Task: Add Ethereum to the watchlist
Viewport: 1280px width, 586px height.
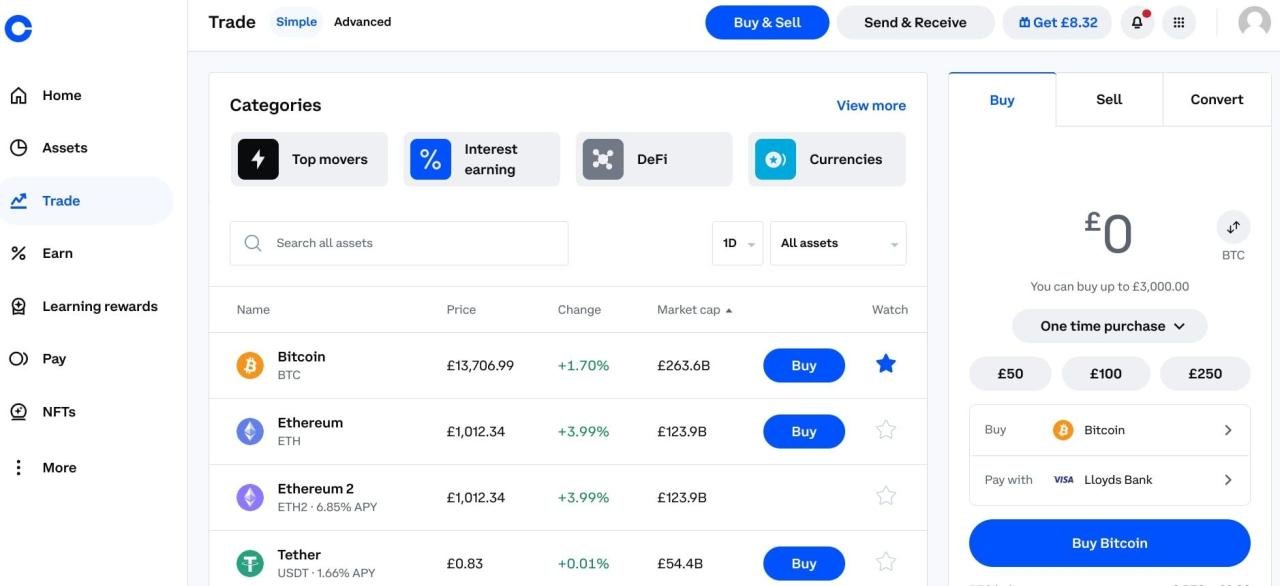Action: [x=885, y=429]
